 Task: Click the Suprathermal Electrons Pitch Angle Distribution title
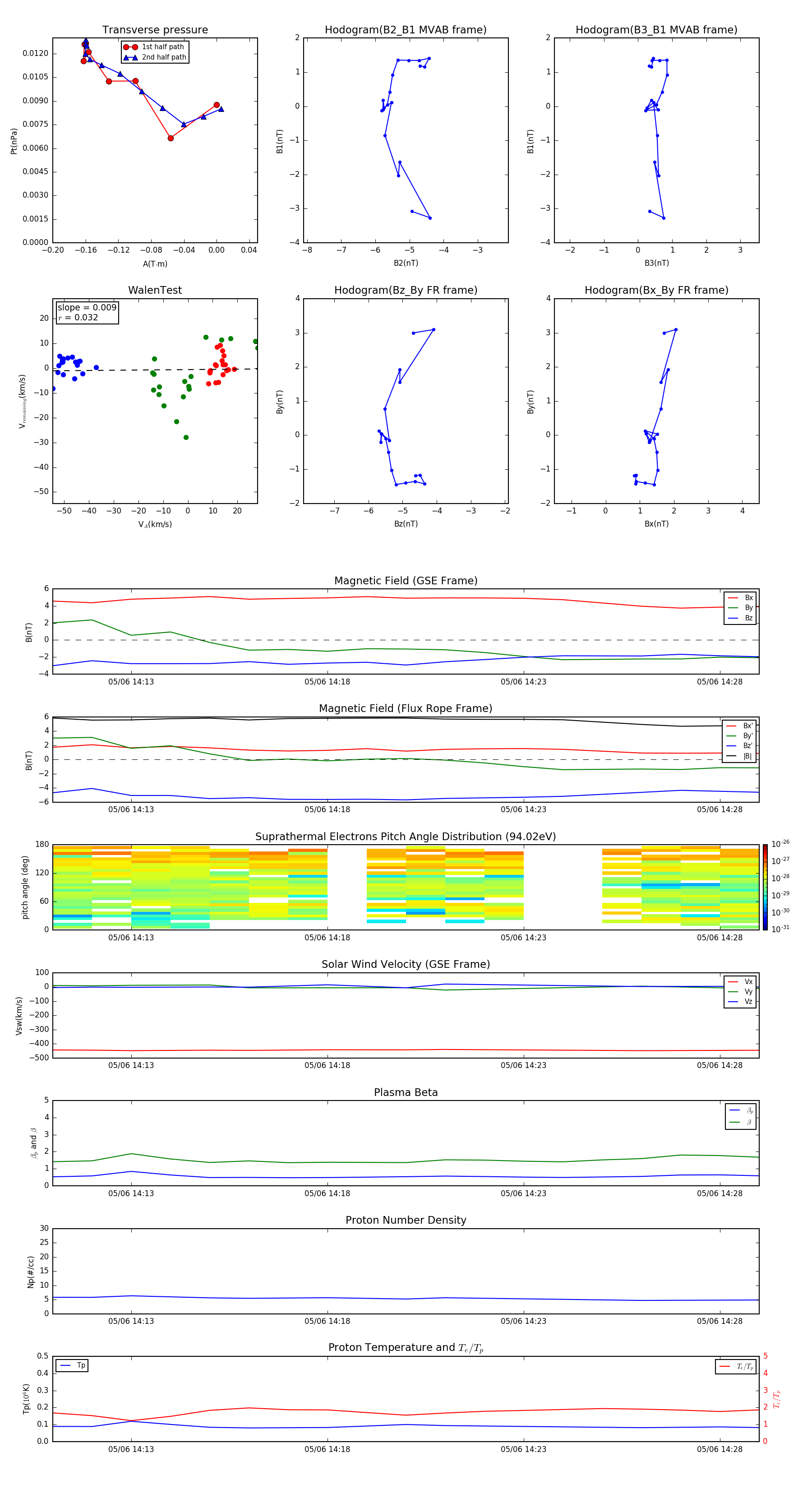pyautogui.click(x=406, y=837)
